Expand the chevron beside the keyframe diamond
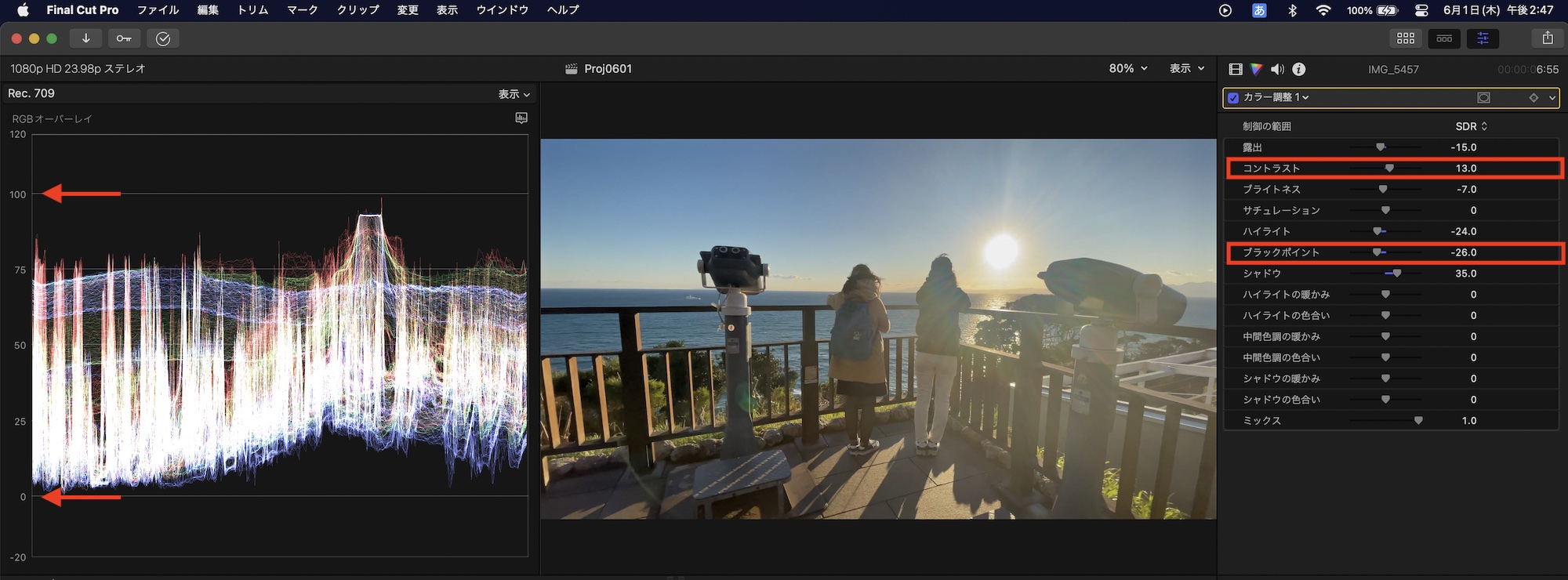The height and width of the screenshot is (580, 1568). (1552, 98)
